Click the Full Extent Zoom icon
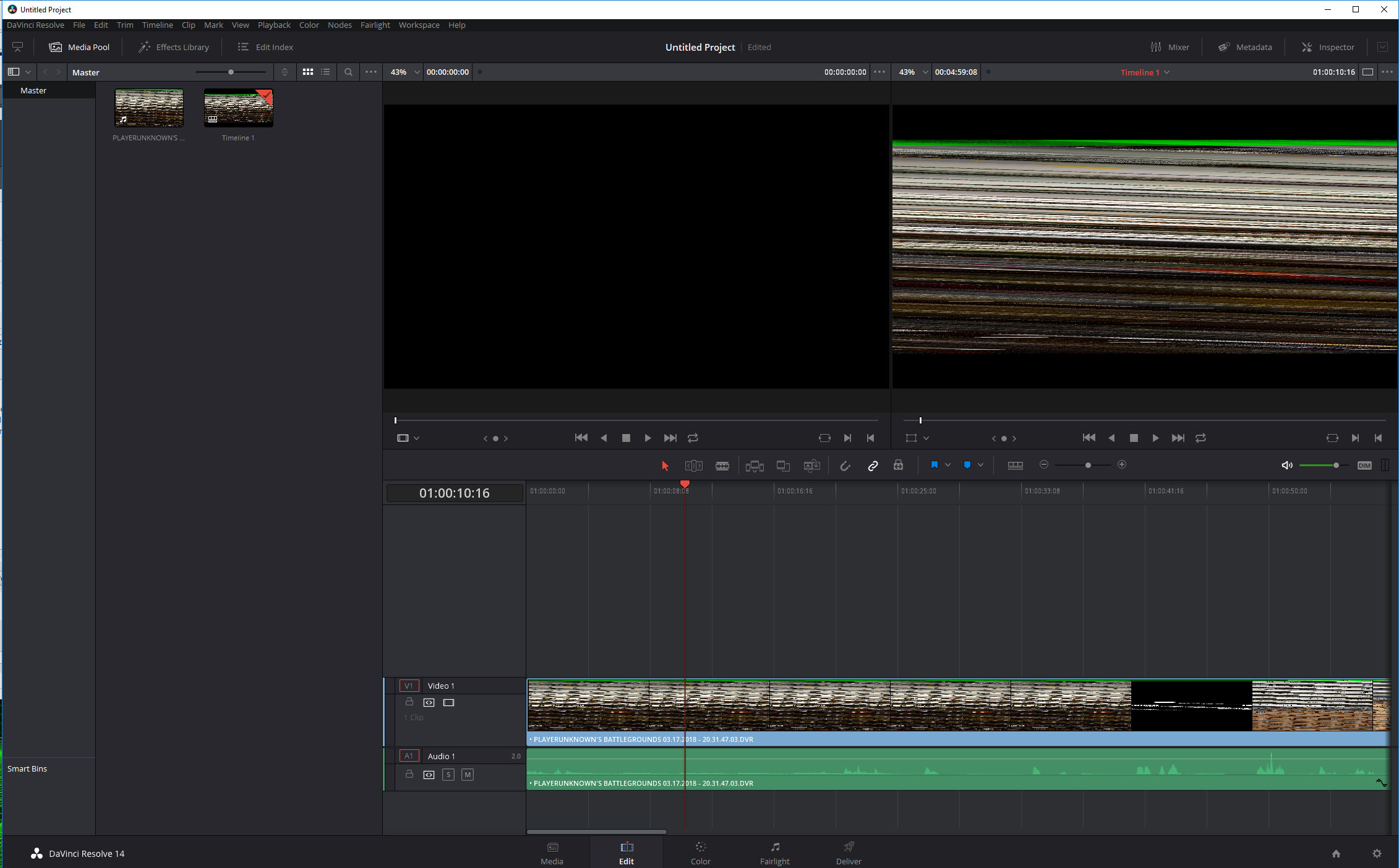Screen dimensions: 1399x868 click(x=1015, y=465)
